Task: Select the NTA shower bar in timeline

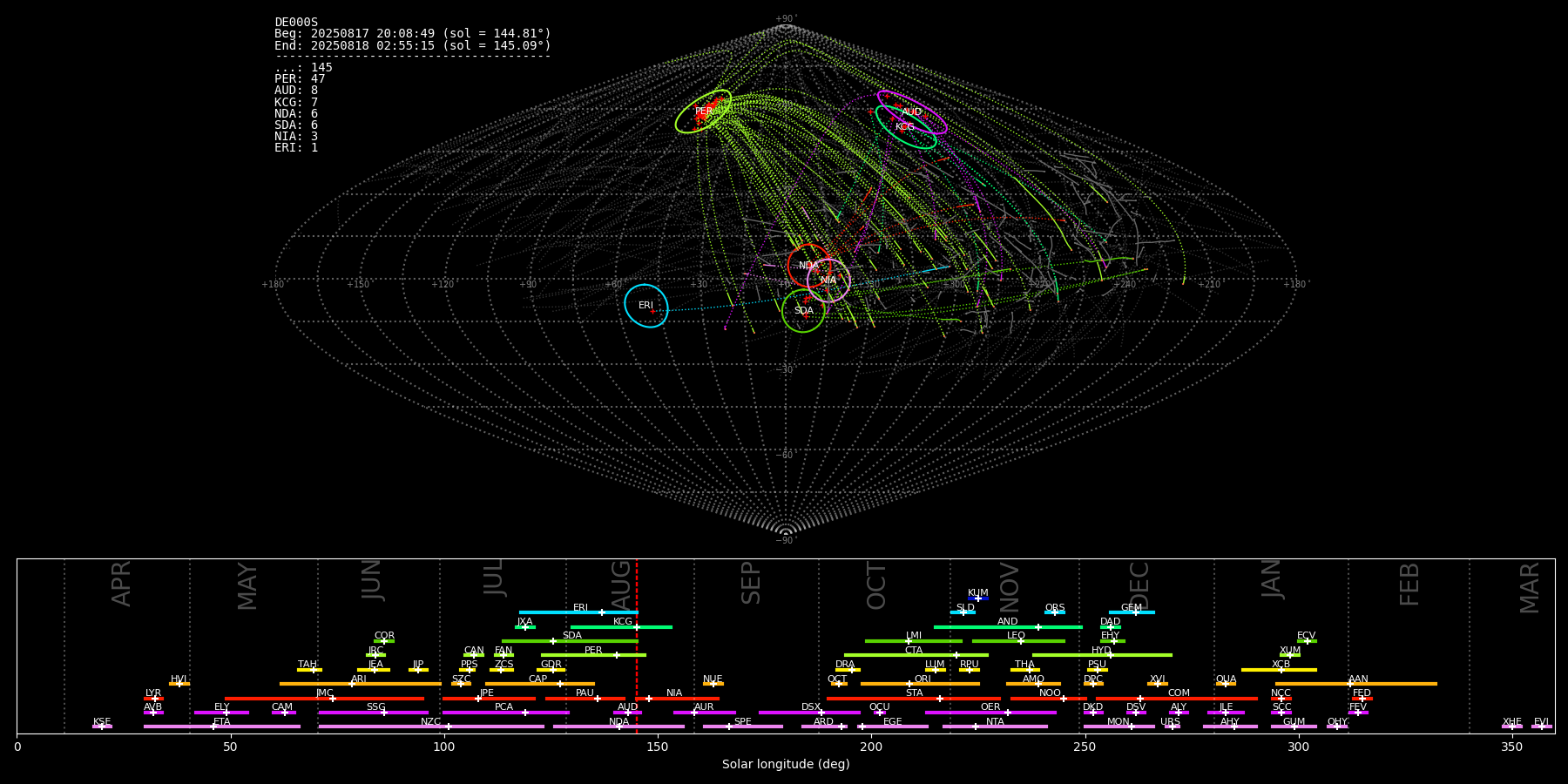Action: 995,727
